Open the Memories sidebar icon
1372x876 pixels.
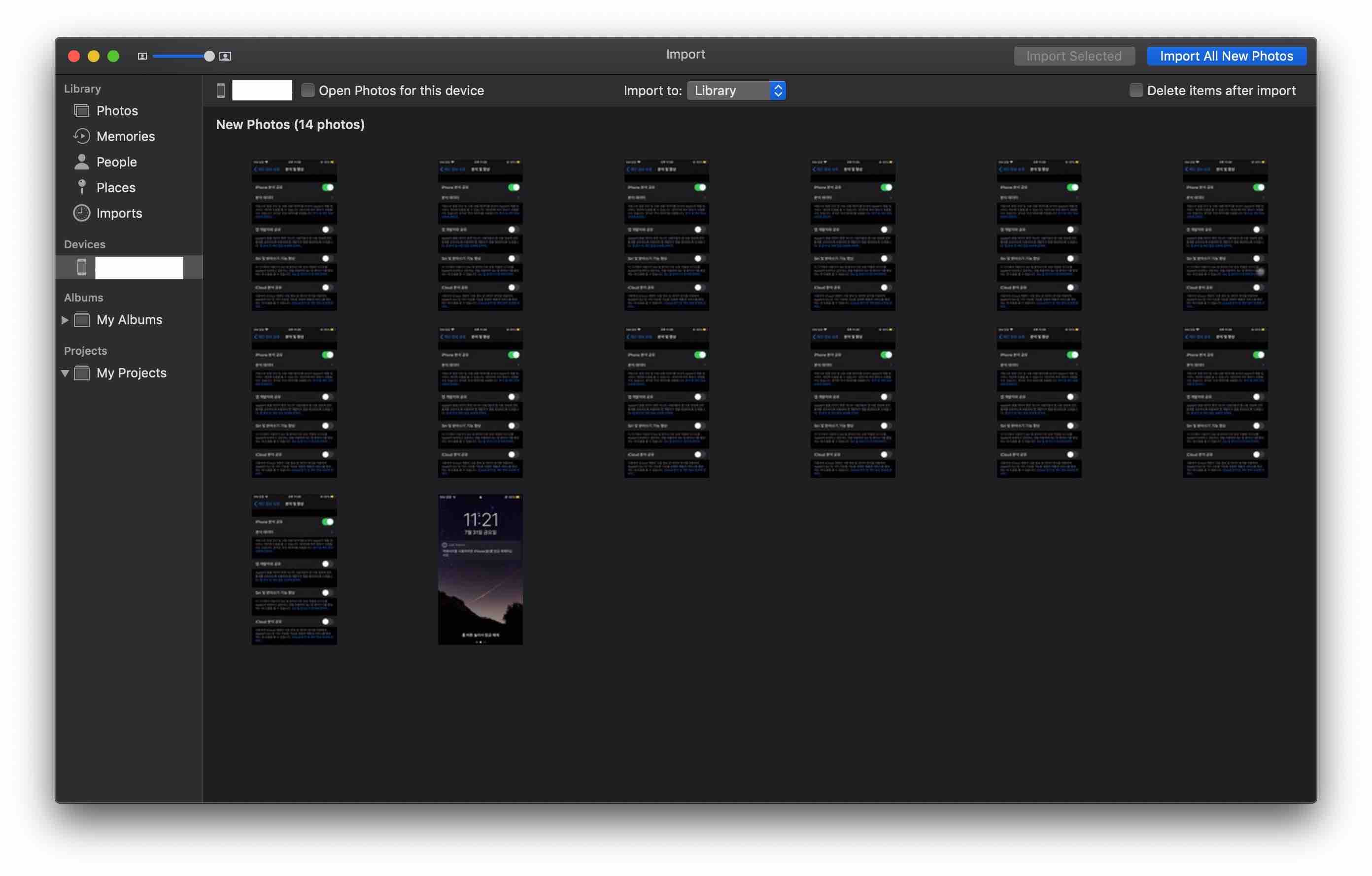(x=81, y=136)
